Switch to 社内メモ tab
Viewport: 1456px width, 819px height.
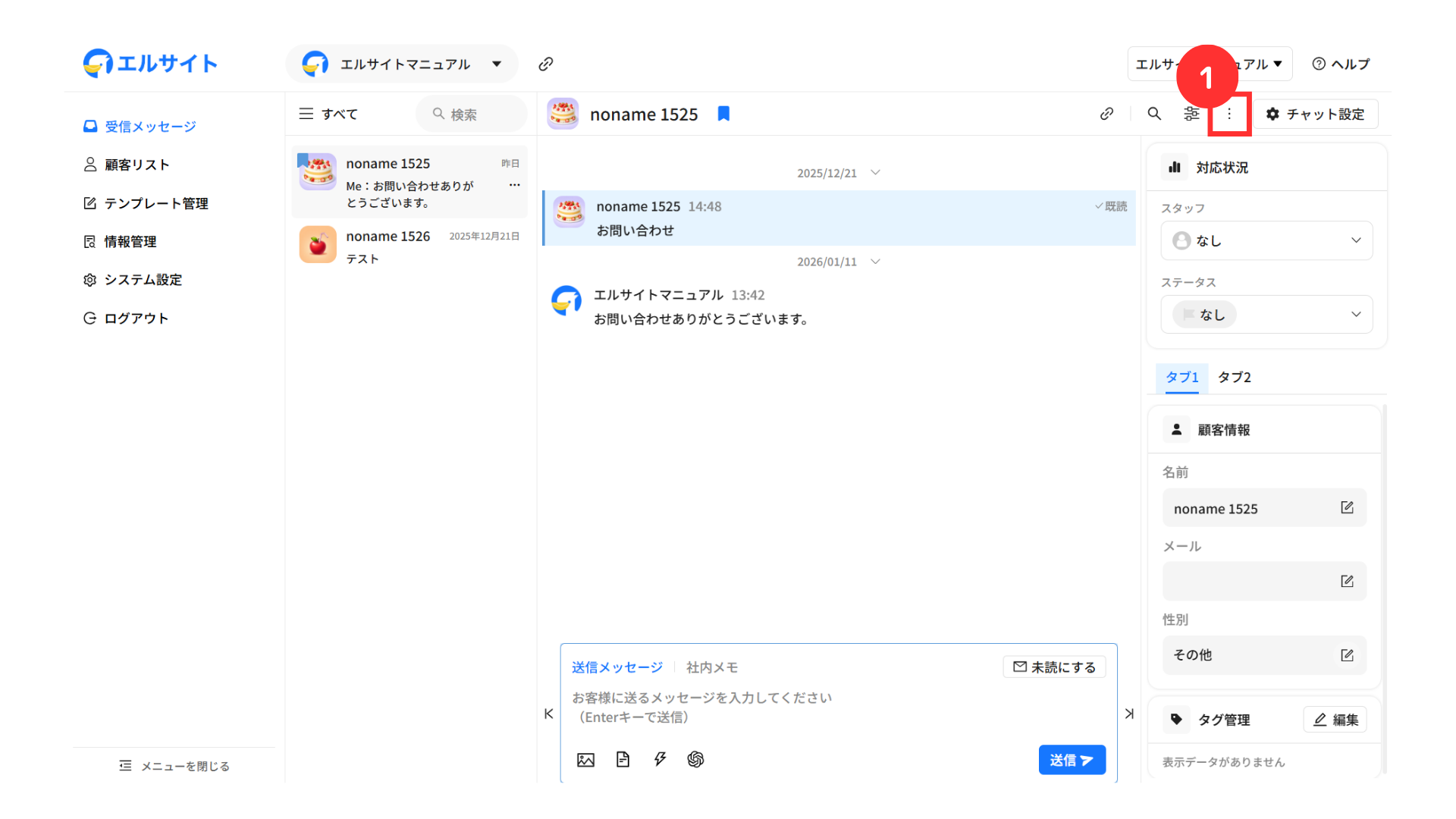click(x=711, y=667)
